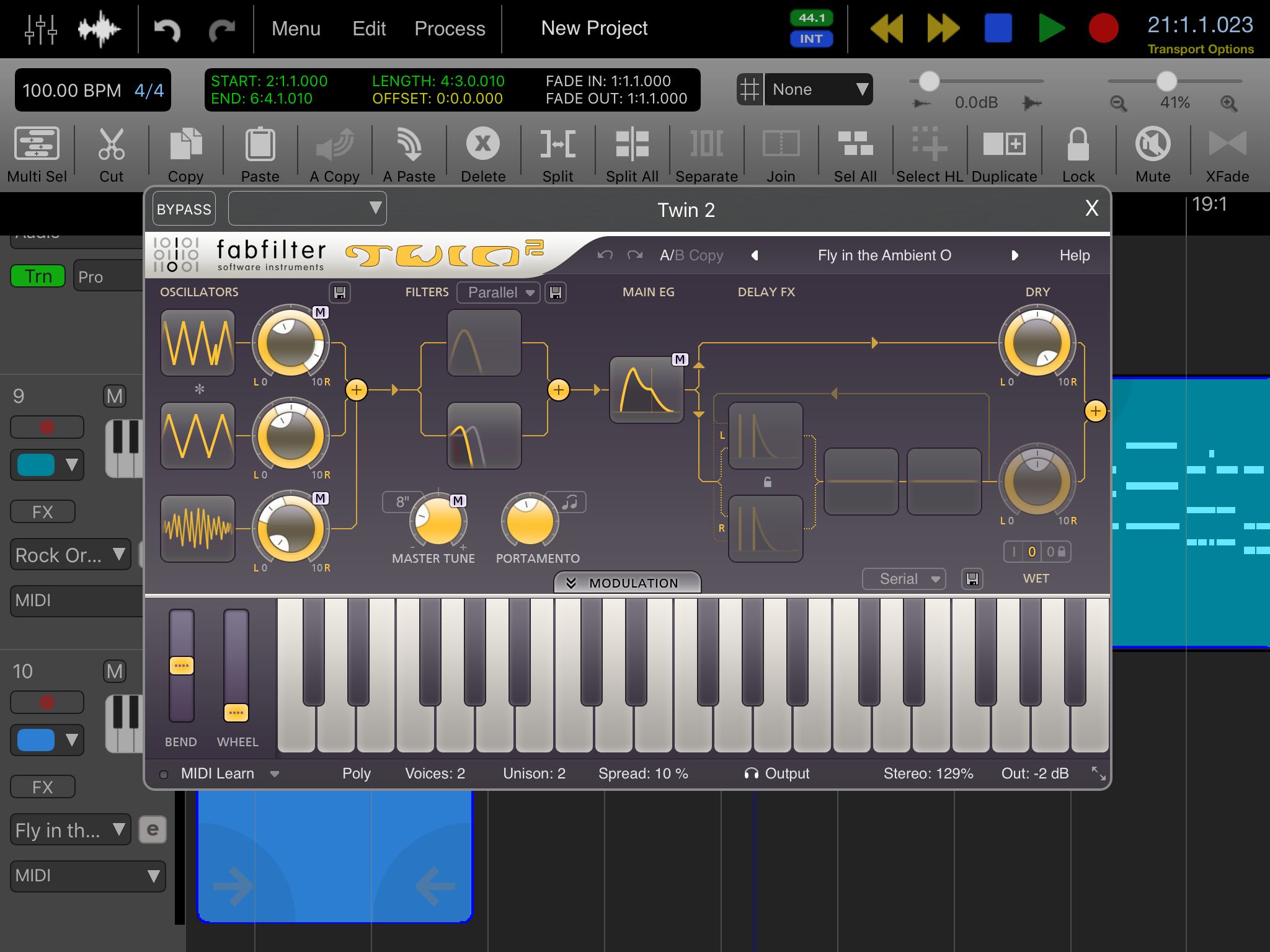Toggle the delay L/R link lock icon
This screenshot has height=952, width=1270.
[767, 482]
